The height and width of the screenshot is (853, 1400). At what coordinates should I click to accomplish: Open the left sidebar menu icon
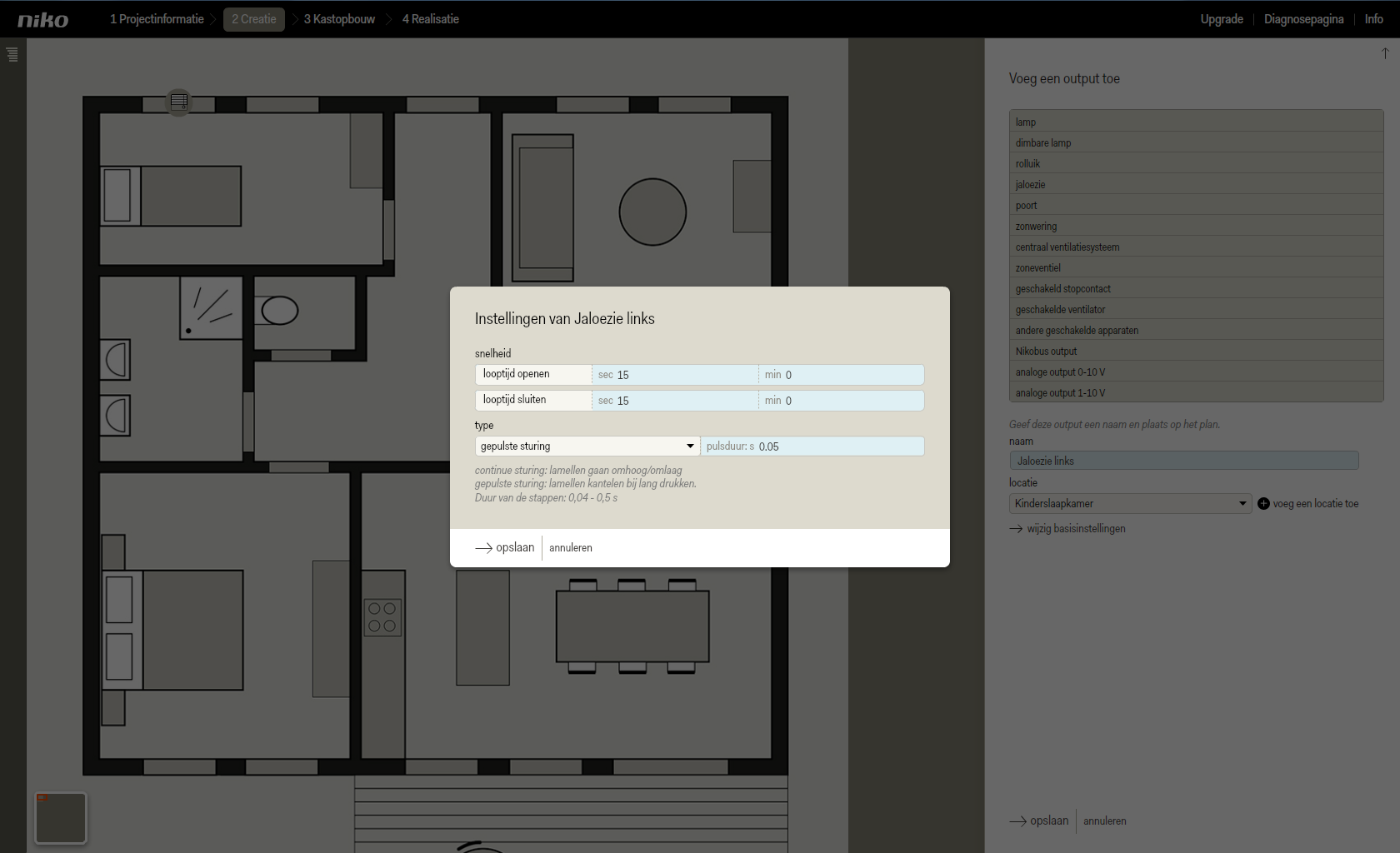coord(12,54)
